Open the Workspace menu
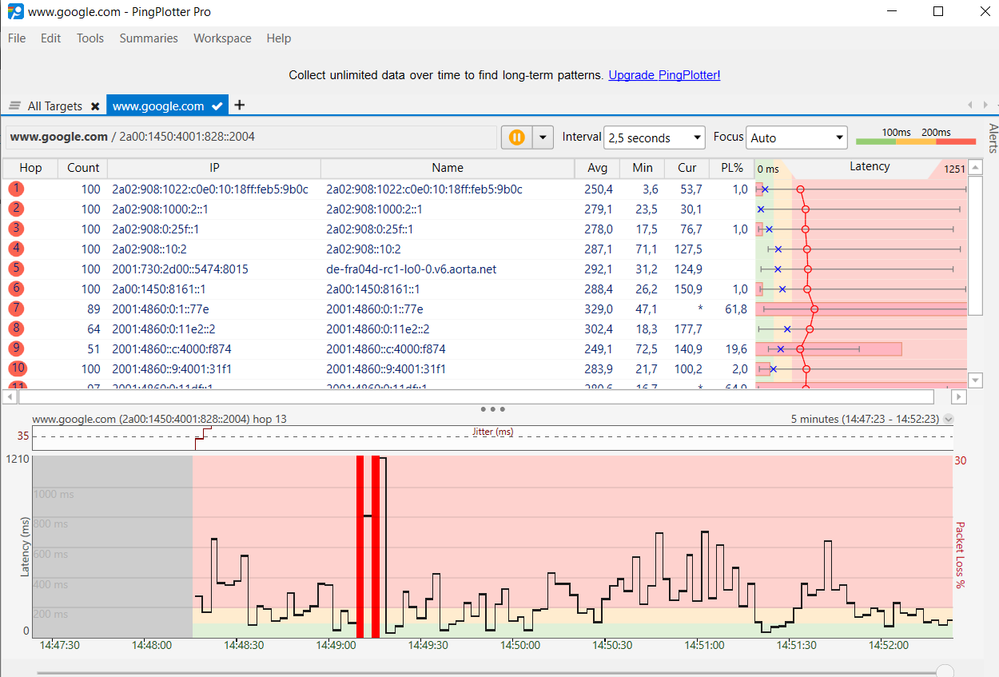The width and height of the screenshot is (999, 677). pyautogui.click(x=222, y=38)
